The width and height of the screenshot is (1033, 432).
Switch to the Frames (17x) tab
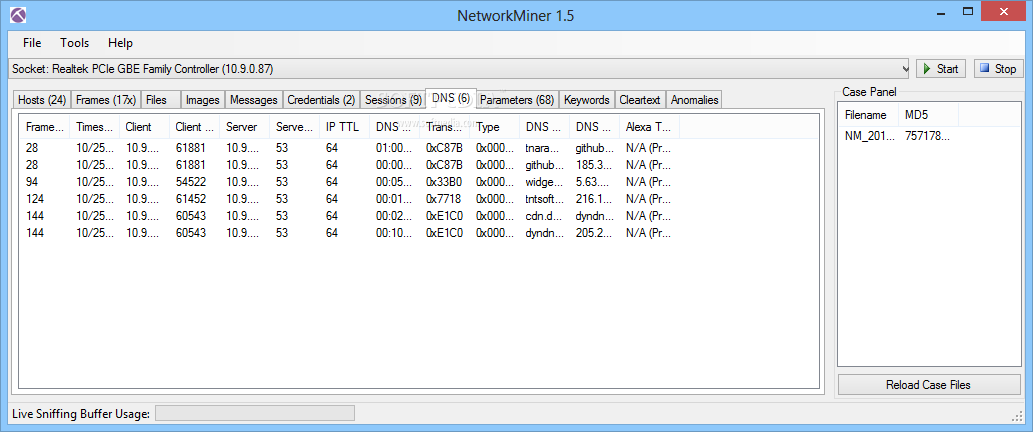pos(106,100)
